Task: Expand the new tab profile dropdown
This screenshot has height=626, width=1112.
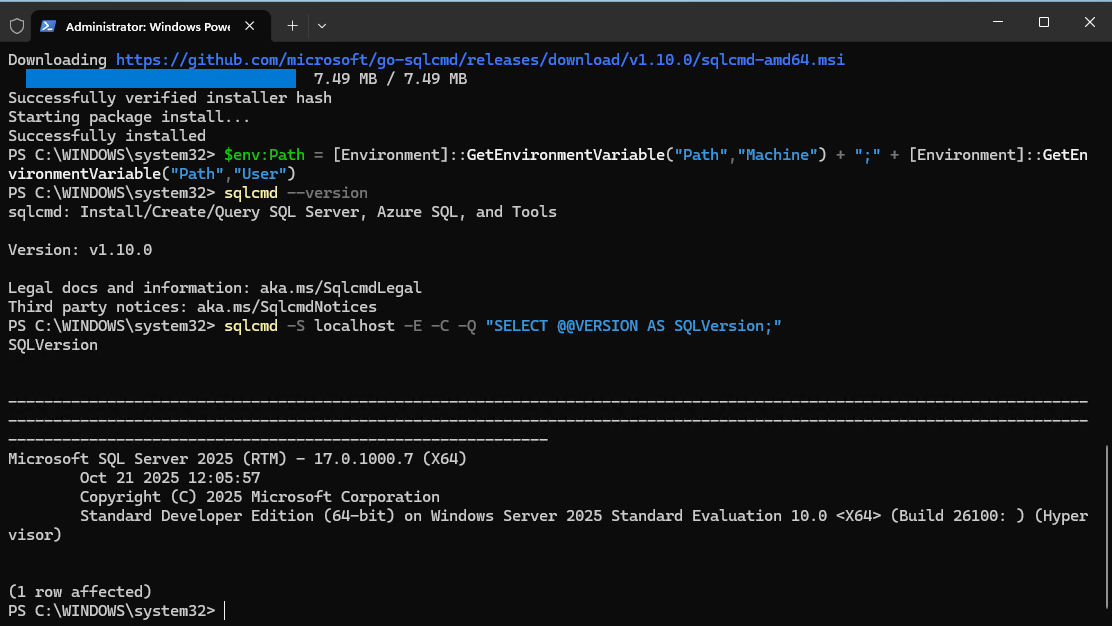Action: tap(322, 26)
